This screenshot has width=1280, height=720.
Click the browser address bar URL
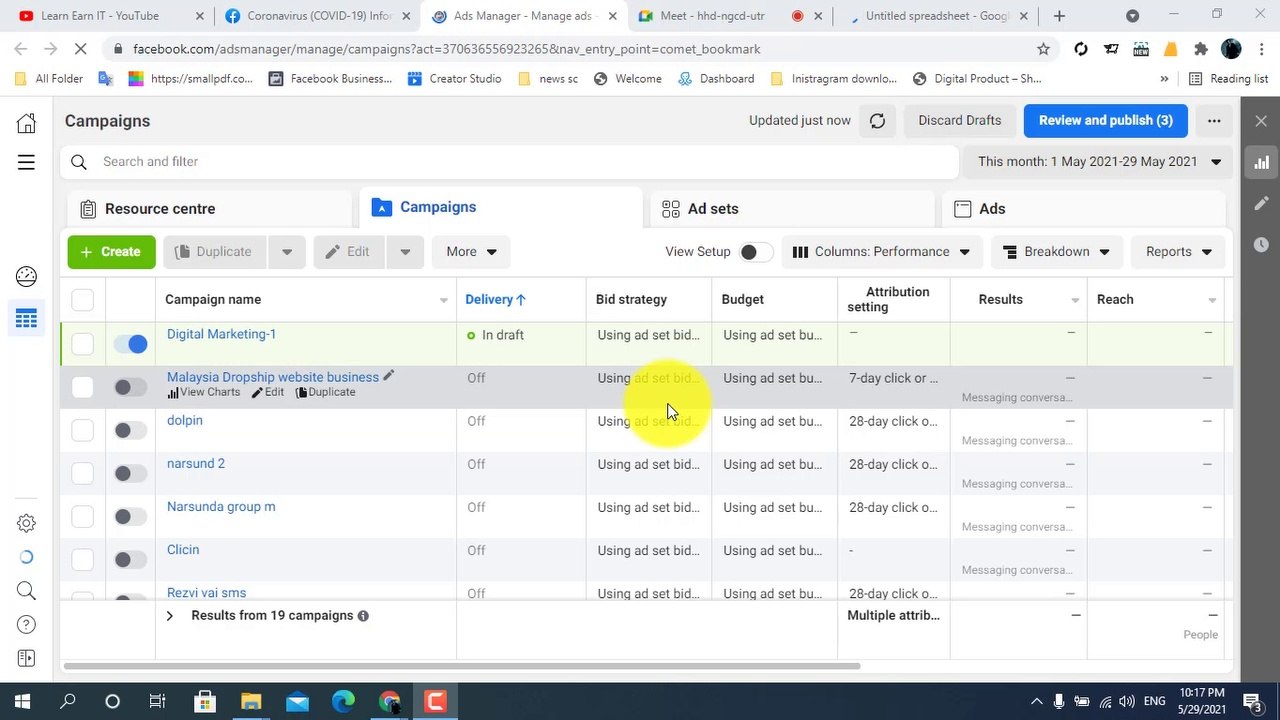(447, 49)
